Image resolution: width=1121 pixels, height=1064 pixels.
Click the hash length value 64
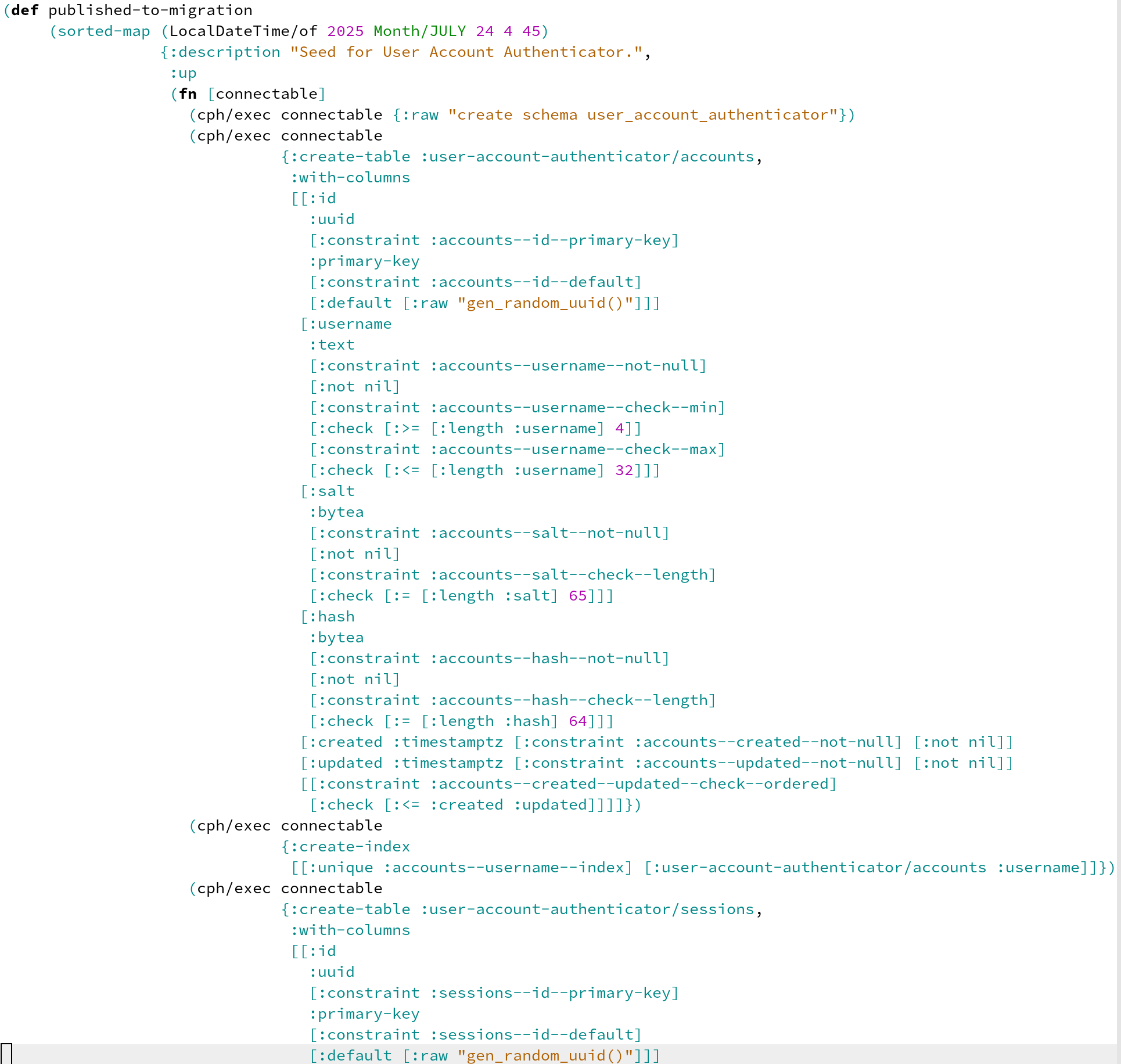578,721
